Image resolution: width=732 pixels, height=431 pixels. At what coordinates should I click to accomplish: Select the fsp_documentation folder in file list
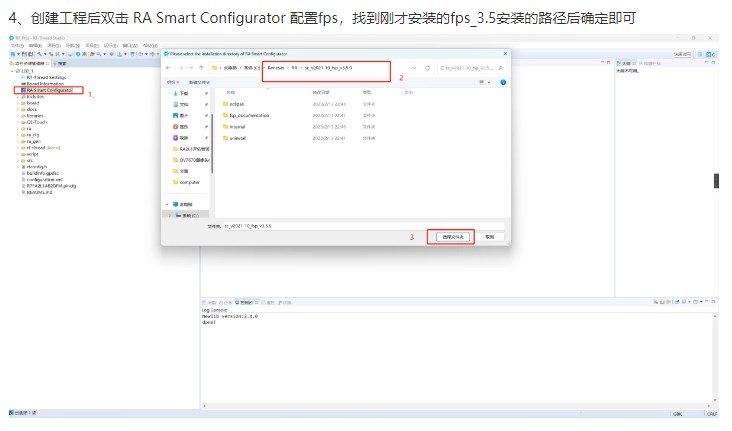coord(246,115)
